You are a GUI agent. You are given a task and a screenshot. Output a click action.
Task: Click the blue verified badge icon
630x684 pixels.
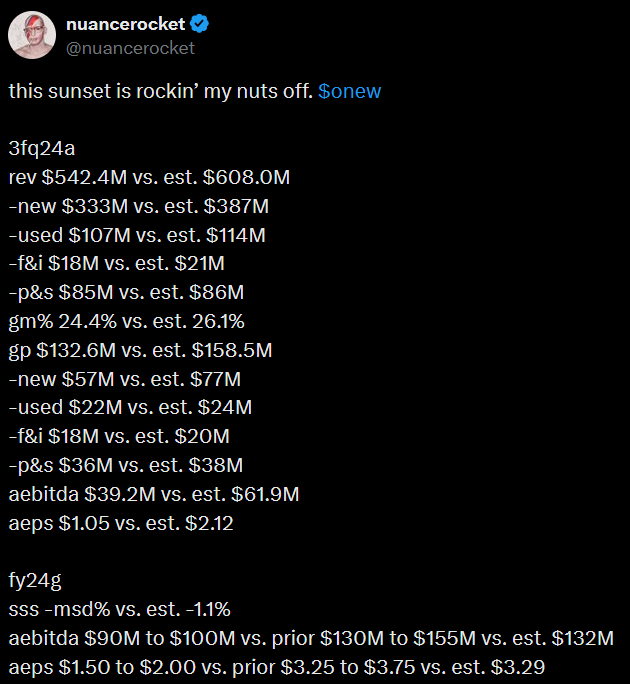199,24
